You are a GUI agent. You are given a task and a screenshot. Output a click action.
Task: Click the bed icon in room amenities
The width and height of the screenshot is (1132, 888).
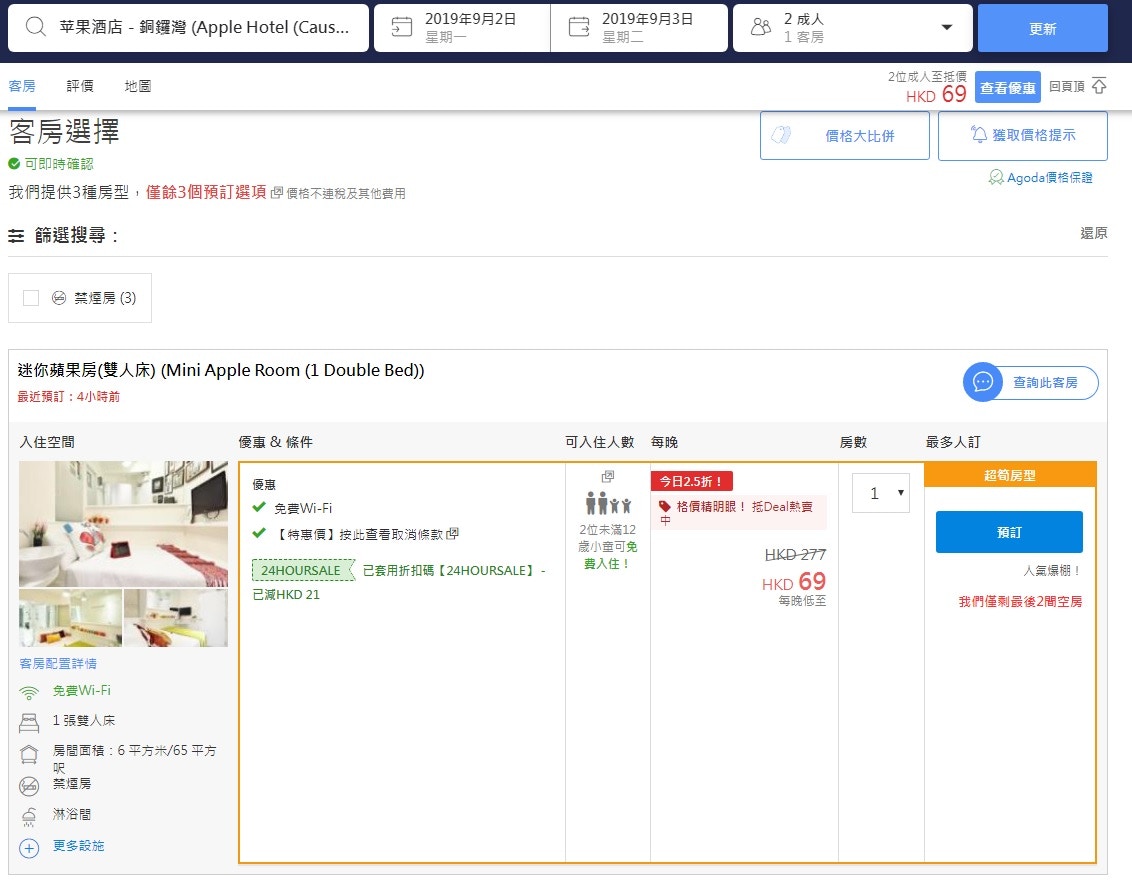pyautogui.click(x=29, y=722)
